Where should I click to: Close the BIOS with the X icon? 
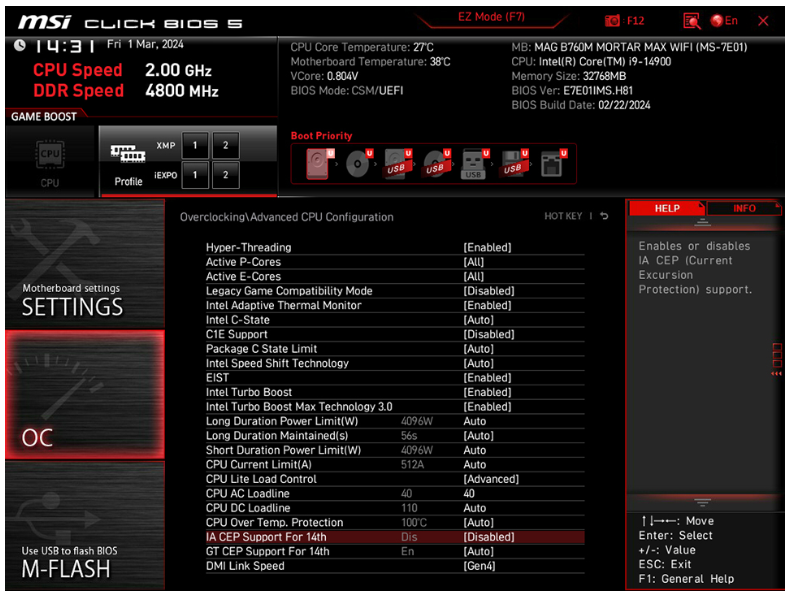coord(763,21)
